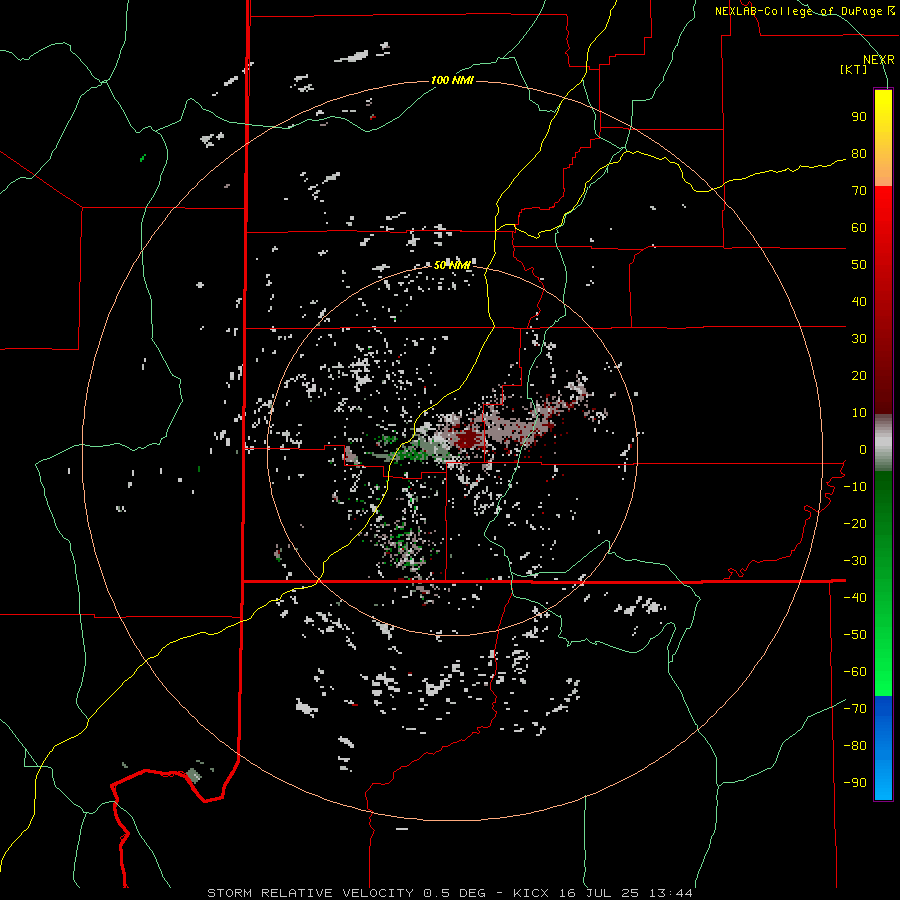This screenshot has width=900, height=900.
Task: Select gray zero-velocity segment of colorbar
Action: 883,443
